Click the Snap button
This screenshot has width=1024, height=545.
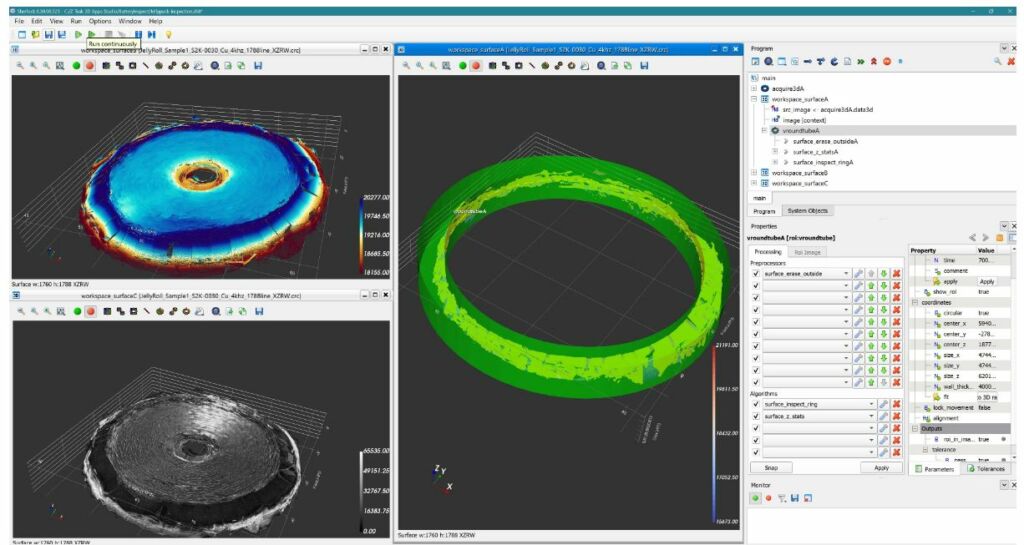771,467
